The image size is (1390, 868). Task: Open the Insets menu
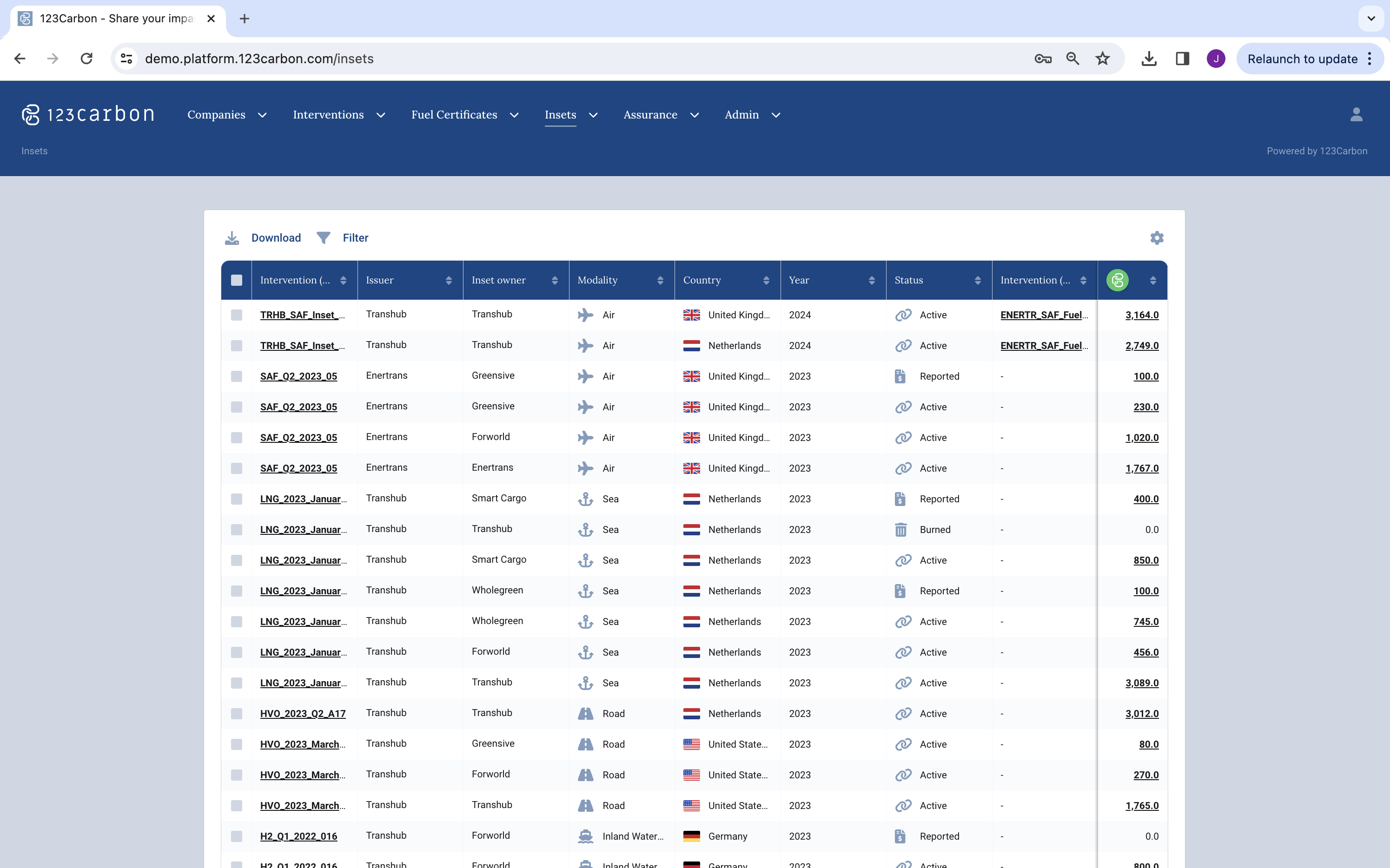click(561, 115)
